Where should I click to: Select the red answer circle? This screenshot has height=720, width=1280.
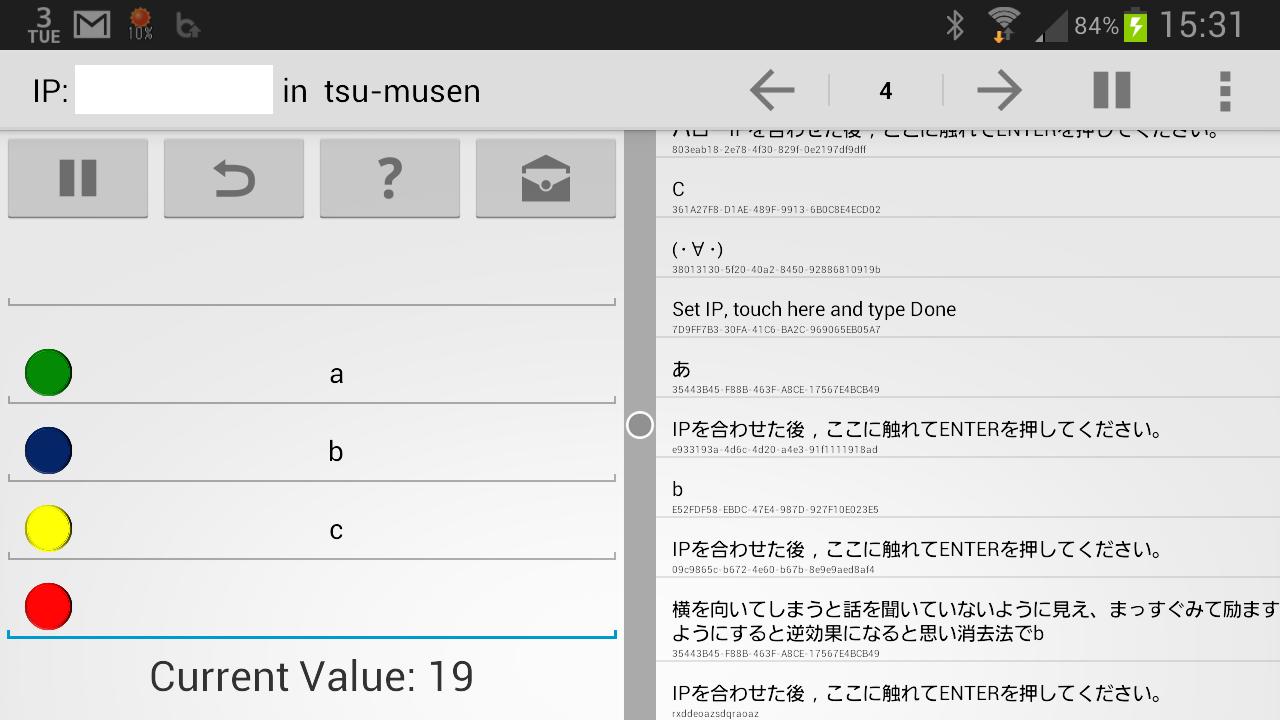point(48,607)
